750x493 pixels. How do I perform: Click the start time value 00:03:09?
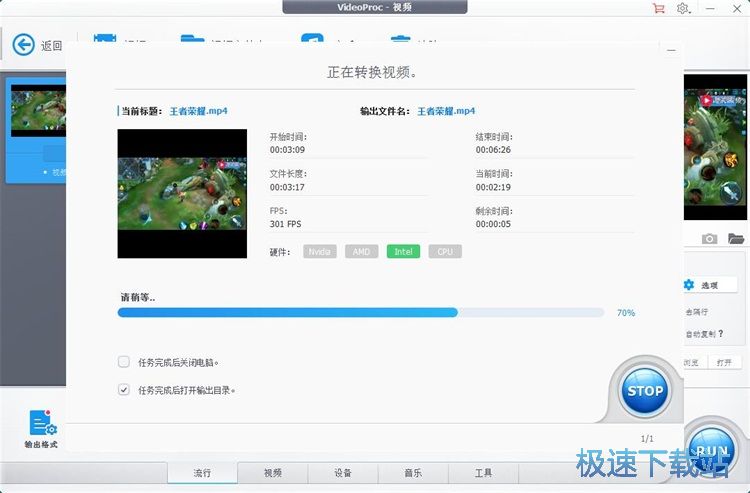287,150
